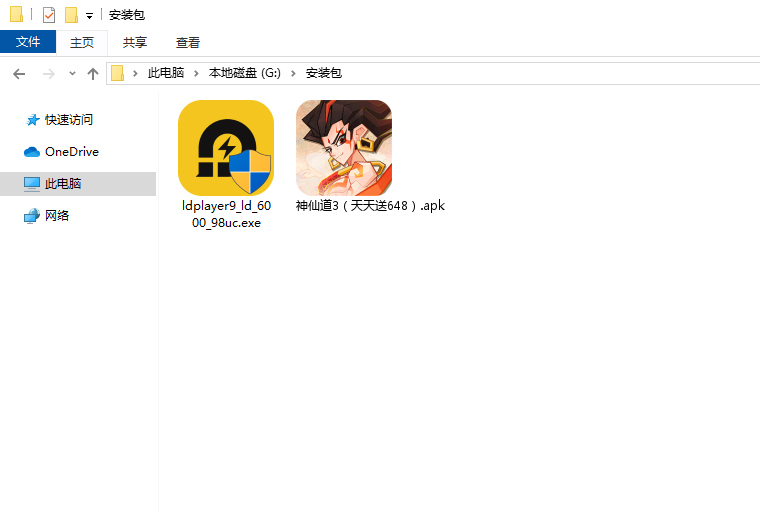This screenshot has width=760, height=512.
Task: Switch to the 查看 ribbon tab
Action: point(188,42)
